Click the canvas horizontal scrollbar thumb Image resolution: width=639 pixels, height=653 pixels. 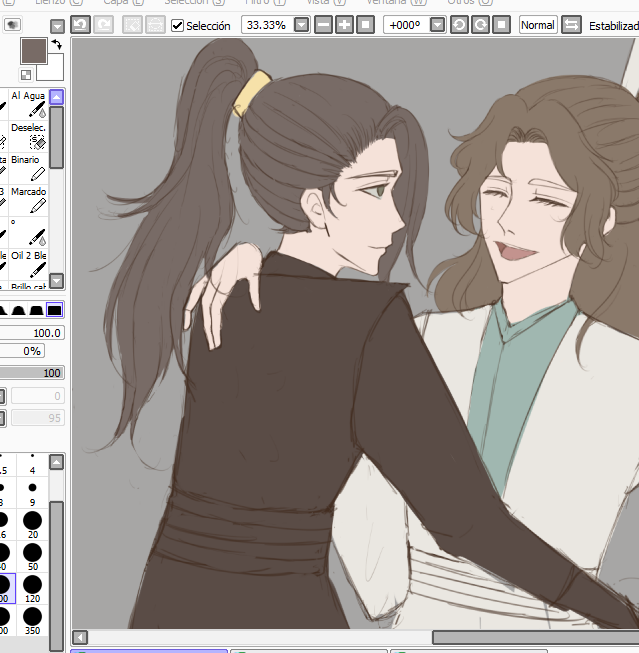536,637
